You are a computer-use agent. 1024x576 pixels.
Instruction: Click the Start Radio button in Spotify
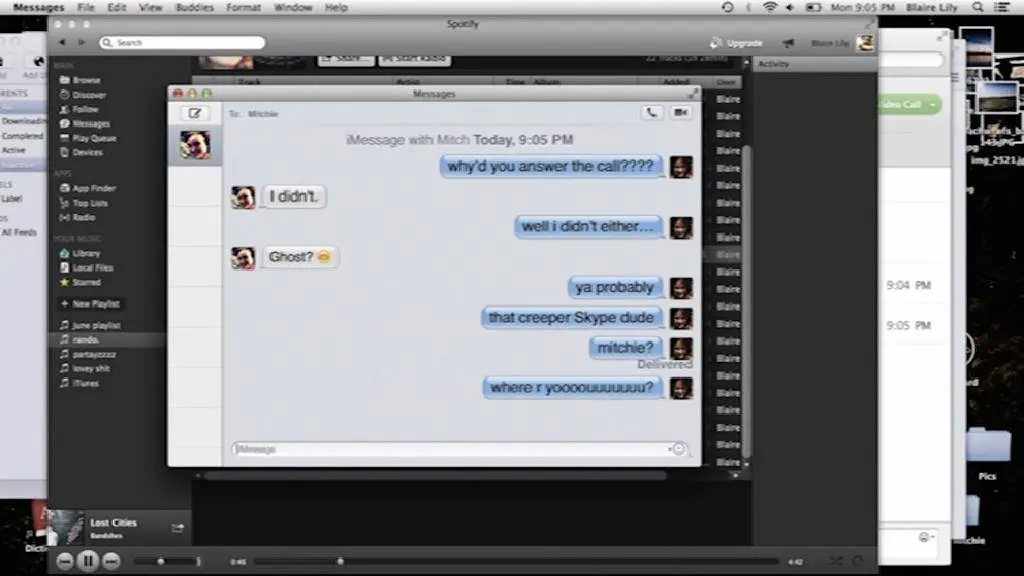click(x=415, y=59)
